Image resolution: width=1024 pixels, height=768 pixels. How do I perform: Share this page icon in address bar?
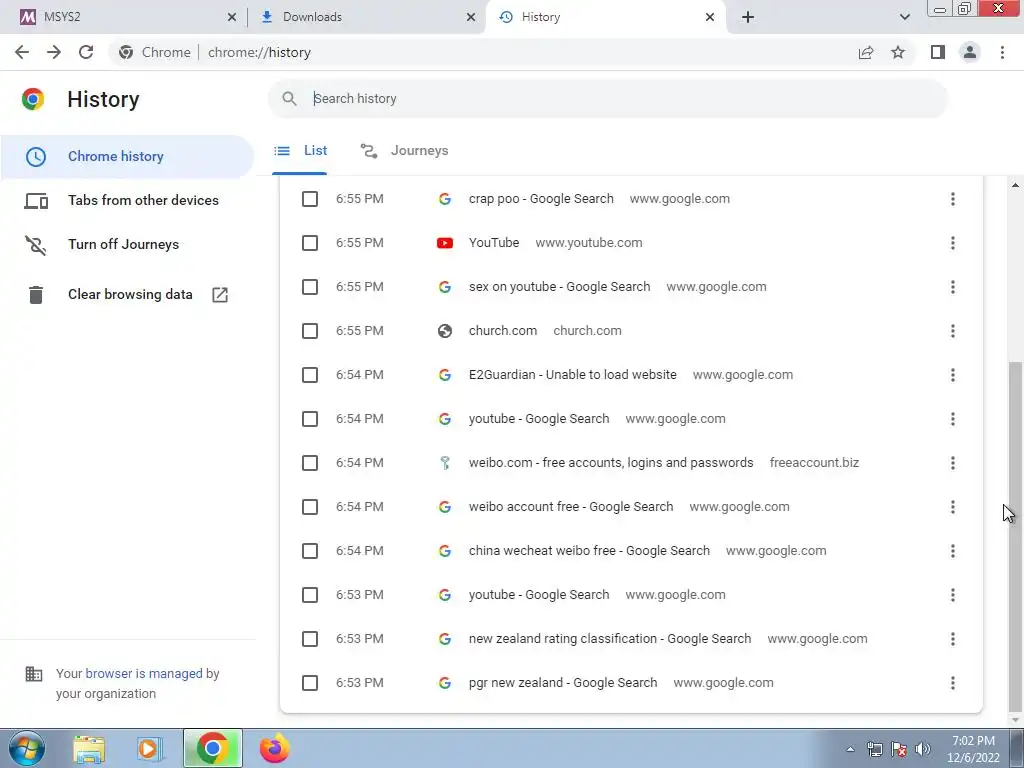pyautogui.click(x=866, y=52)
